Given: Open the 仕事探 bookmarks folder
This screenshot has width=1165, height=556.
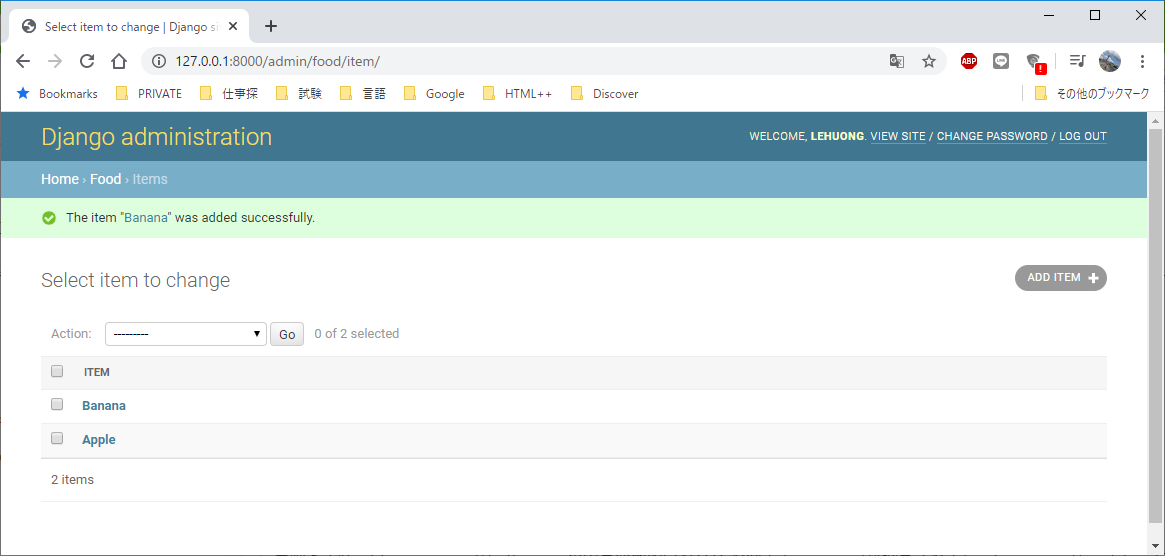Looking at the screenshot, I should click(230, 94).
